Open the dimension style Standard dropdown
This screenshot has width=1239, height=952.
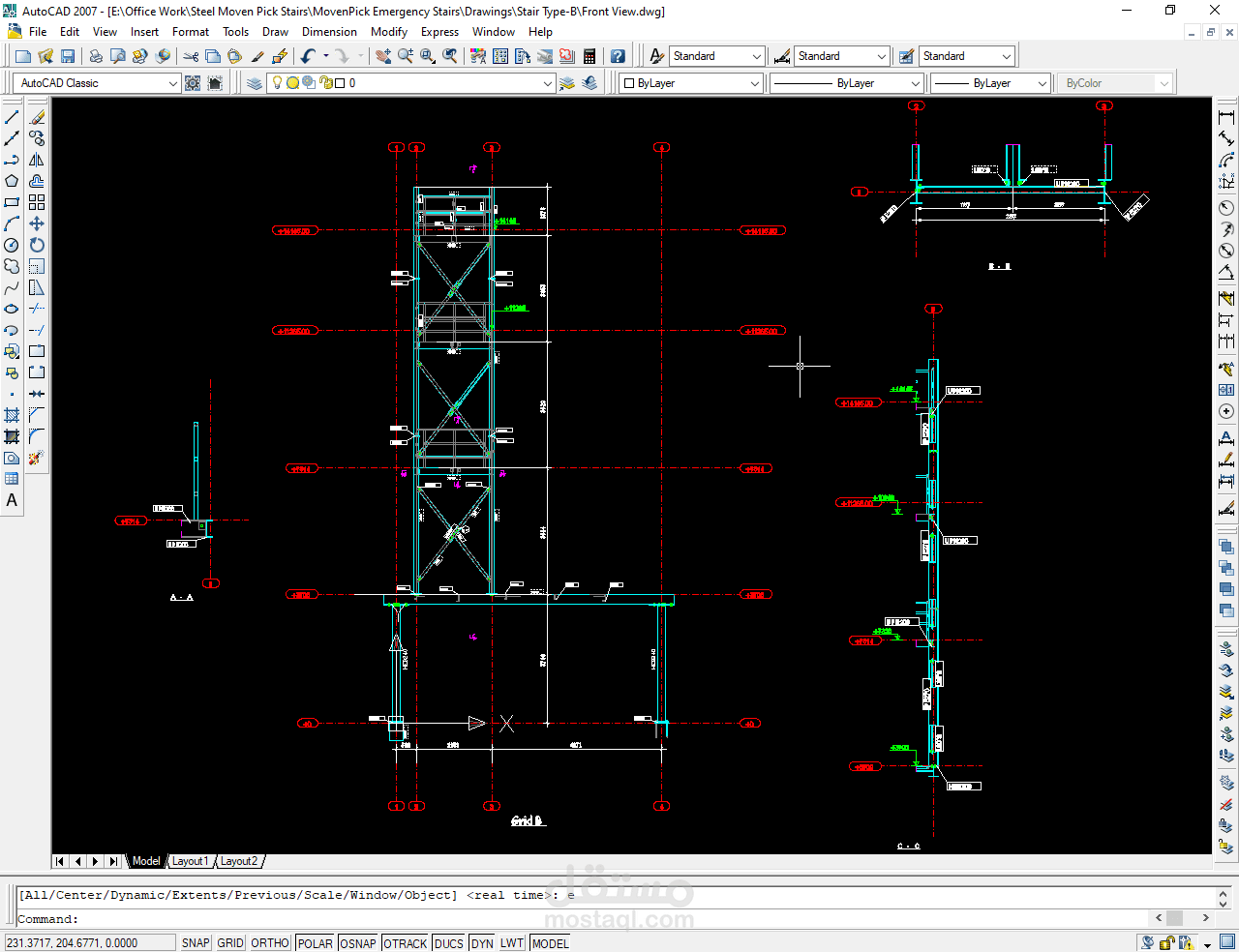881,56
